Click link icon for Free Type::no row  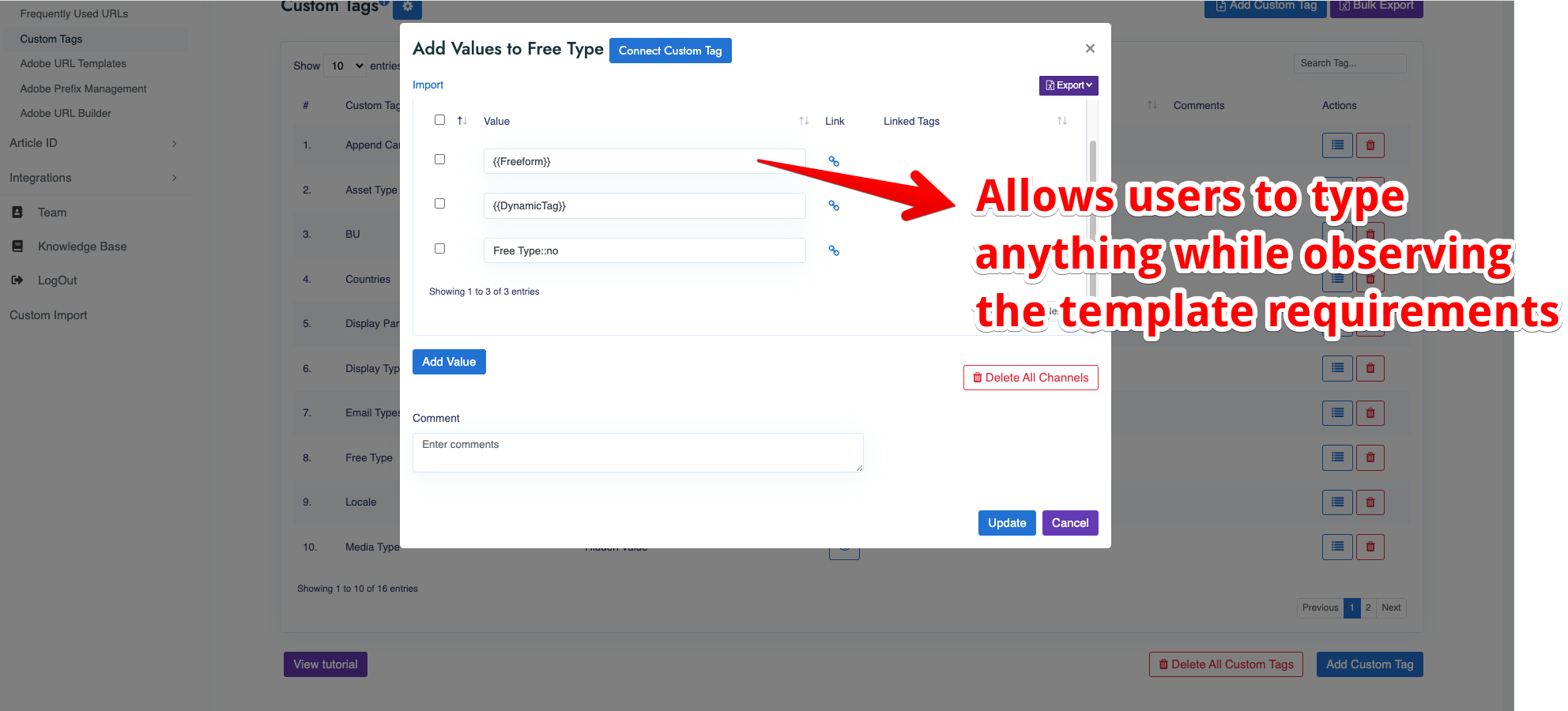834,250
